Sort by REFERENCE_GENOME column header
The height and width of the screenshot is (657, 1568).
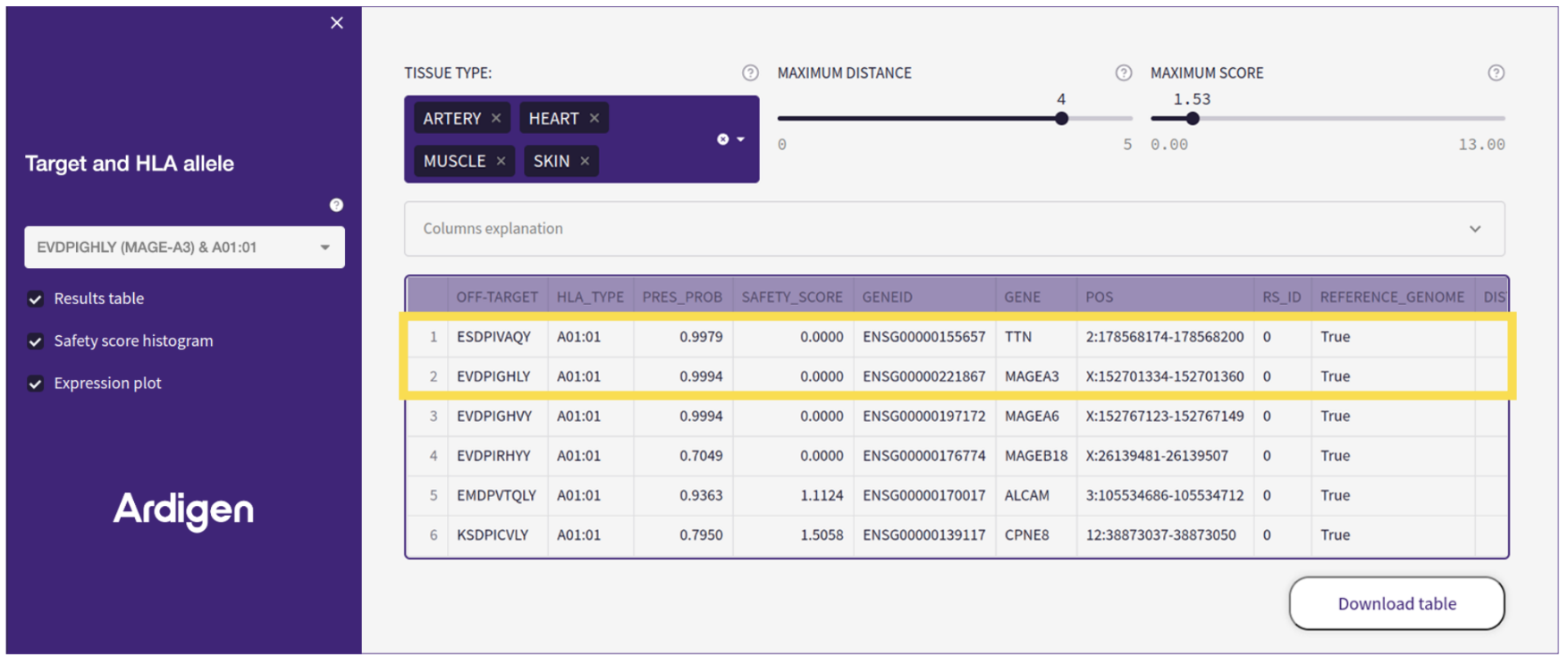(1392, 297)
